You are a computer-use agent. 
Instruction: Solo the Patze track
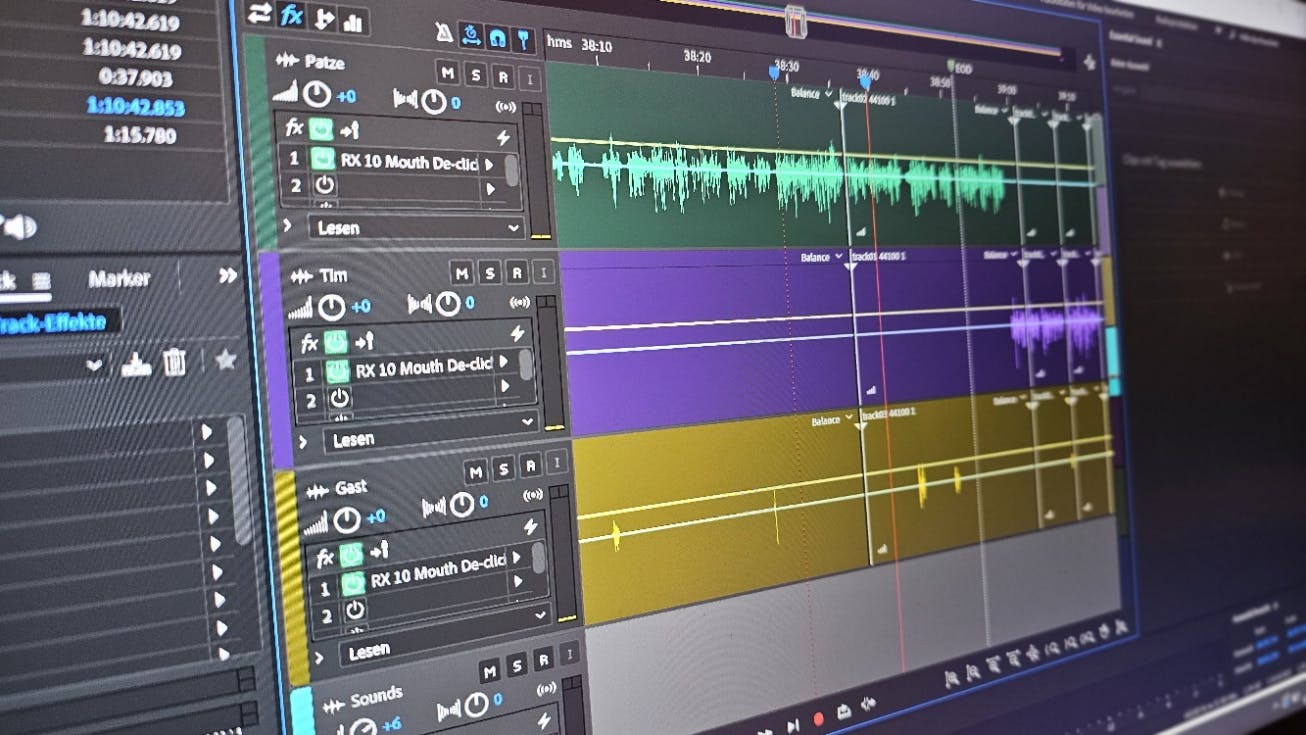click(475, 75)
